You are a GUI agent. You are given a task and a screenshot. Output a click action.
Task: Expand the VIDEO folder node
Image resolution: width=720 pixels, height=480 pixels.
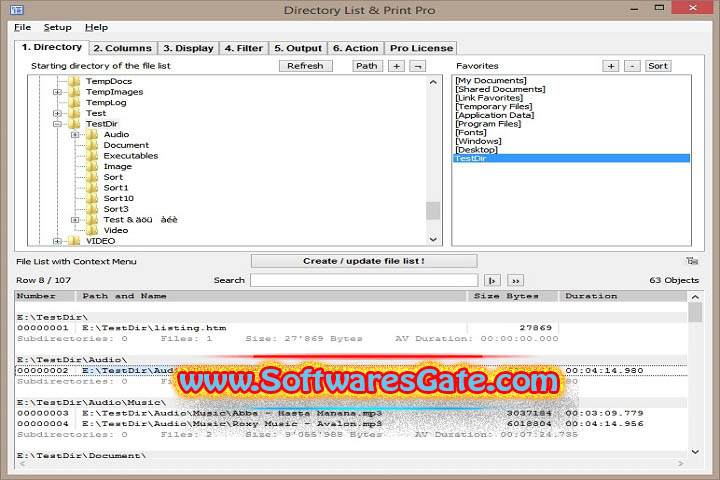(57, 241)
